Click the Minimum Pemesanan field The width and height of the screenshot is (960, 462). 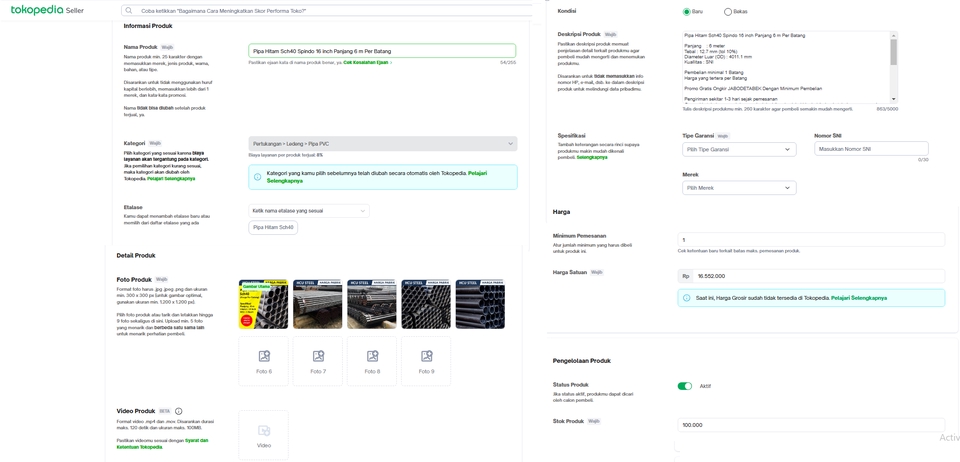[x=811, y=240]
